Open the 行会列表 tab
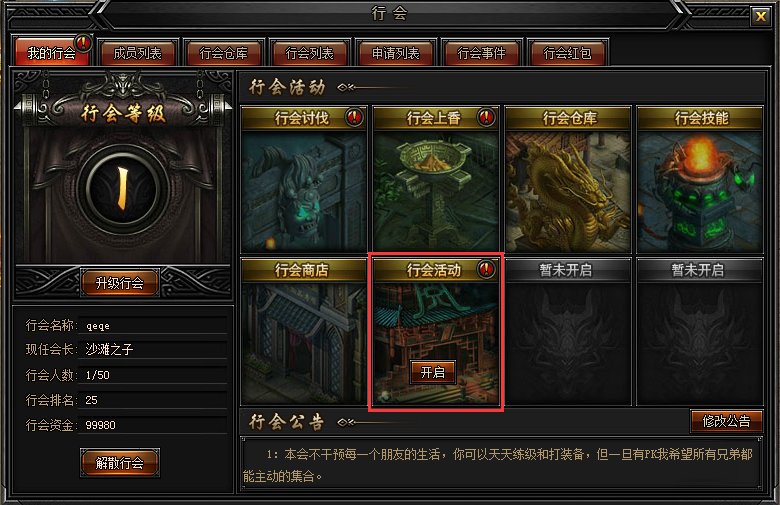Screen dimensions: 780x505 pyautogui.click(x=309, y=53)
